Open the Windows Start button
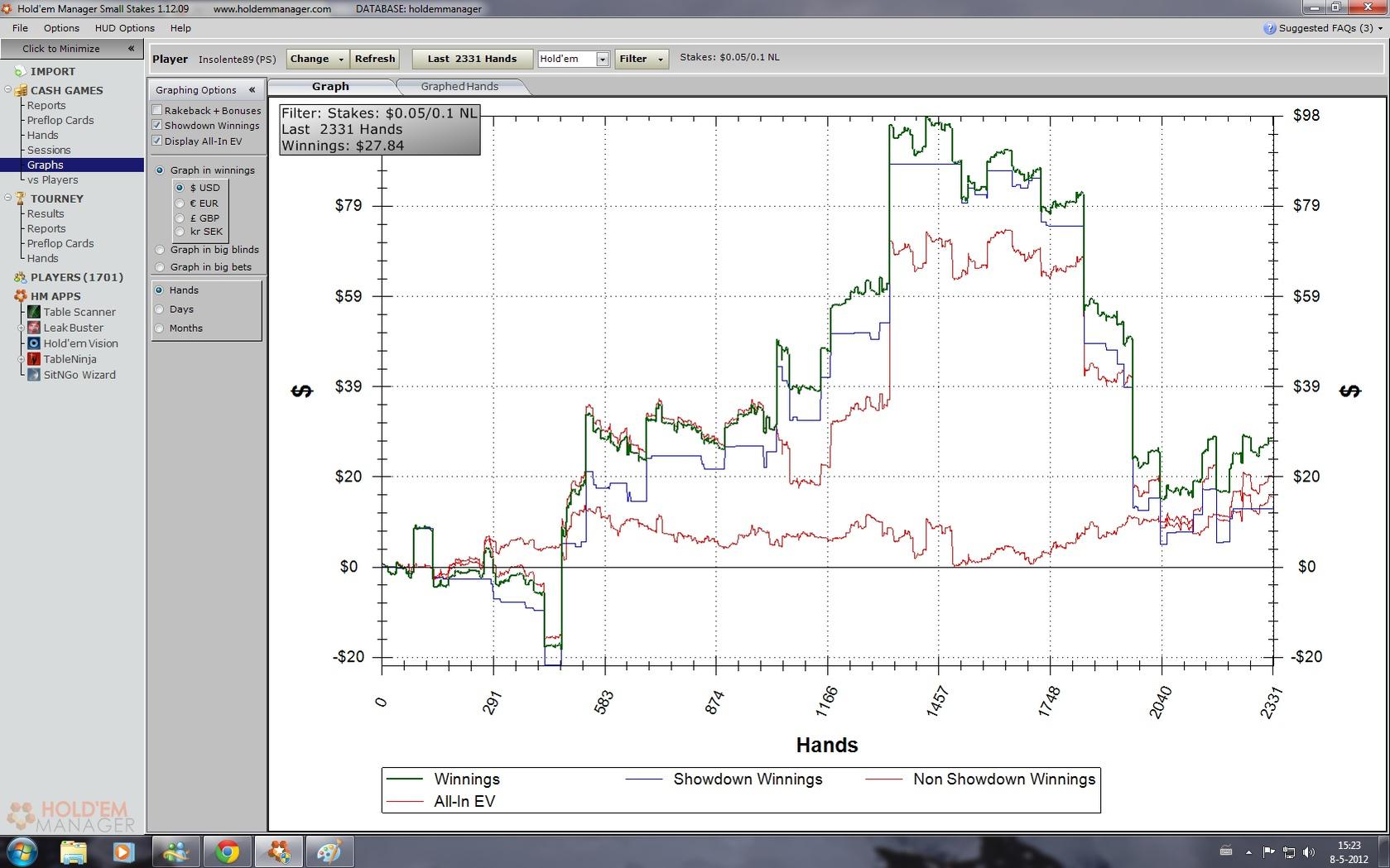 pos(22,851)
